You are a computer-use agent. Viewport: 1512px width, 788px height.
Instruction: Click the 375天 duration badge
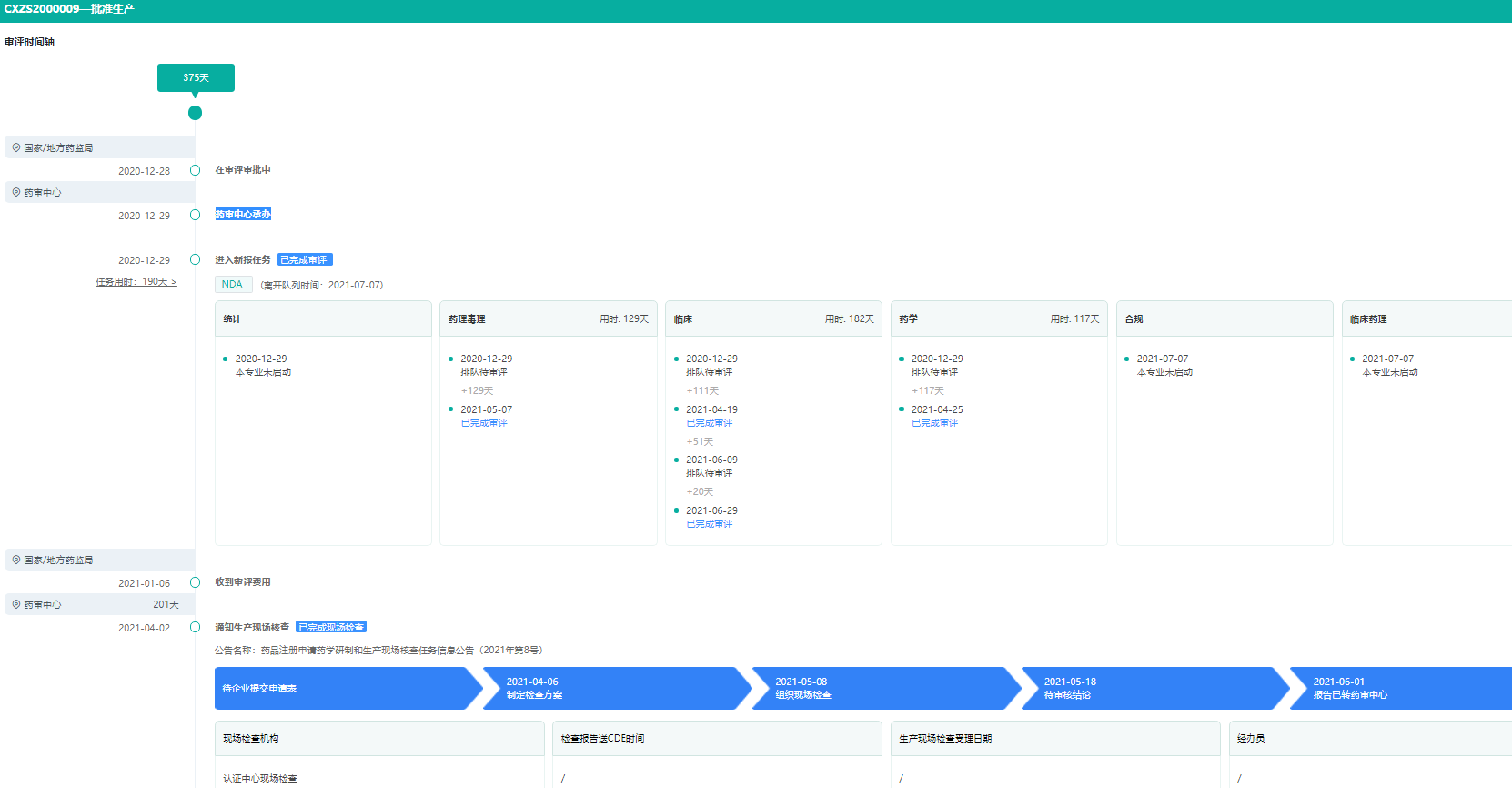pyautogui.click(x=196, y=77)
